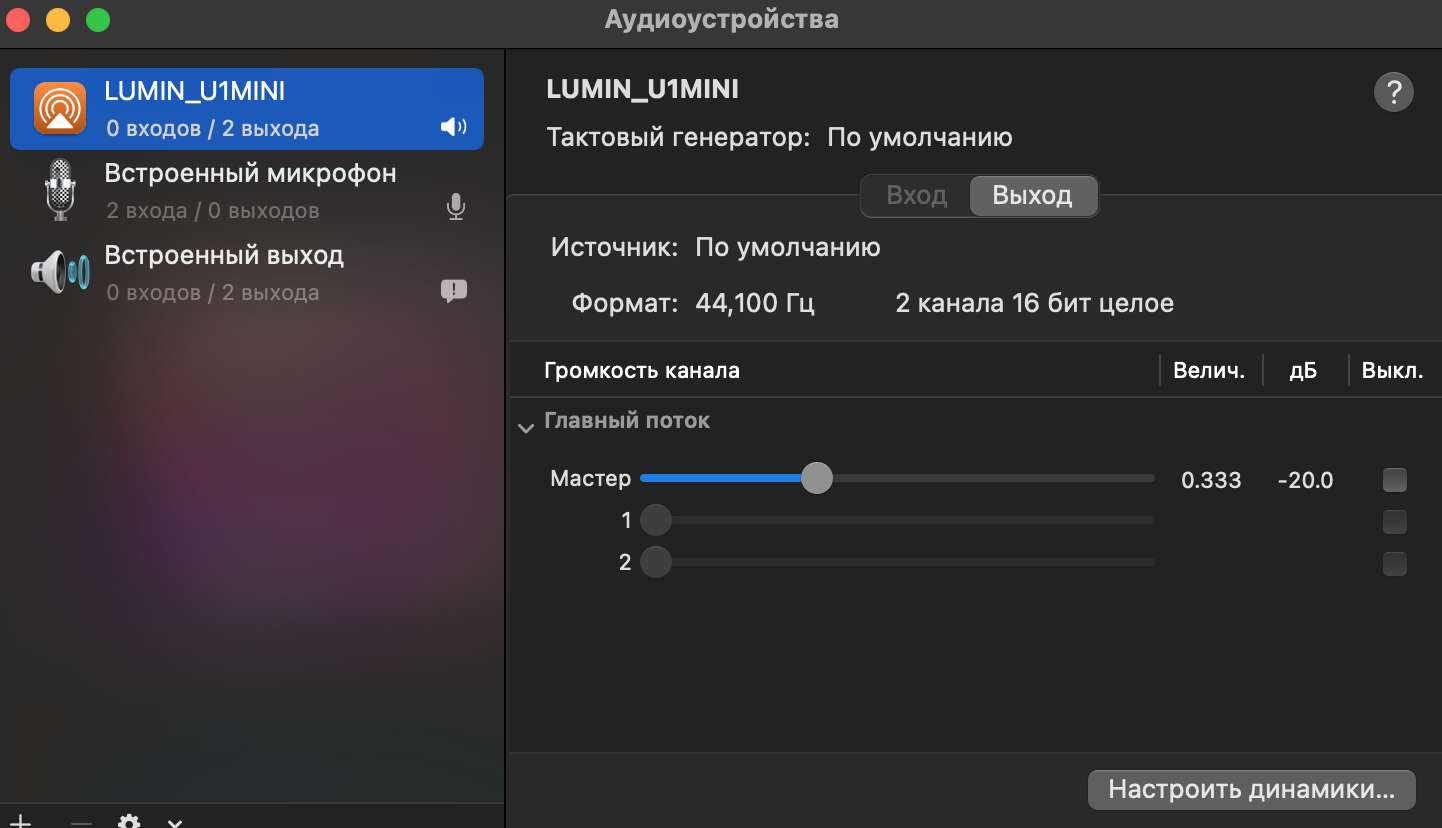The width and height of the screenshot is (1442, 828).
Task: Open the 44,100 Гц sample rate selector
Action: pyautogui.click(x=755, y=303)
